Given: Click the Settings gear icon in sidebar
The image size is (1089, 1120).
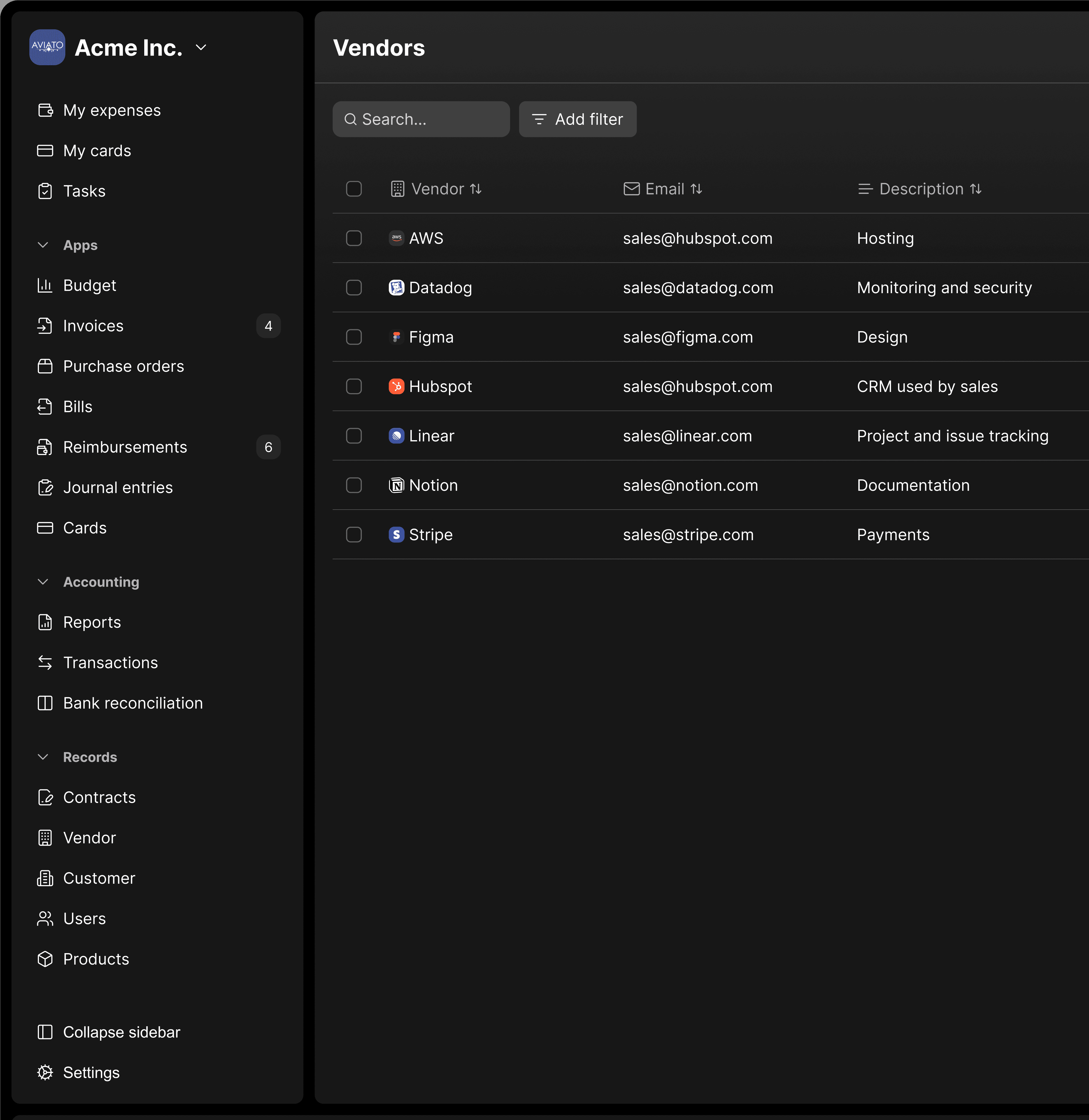Looking at the screenshot, I should click(x=45, y=1073).
